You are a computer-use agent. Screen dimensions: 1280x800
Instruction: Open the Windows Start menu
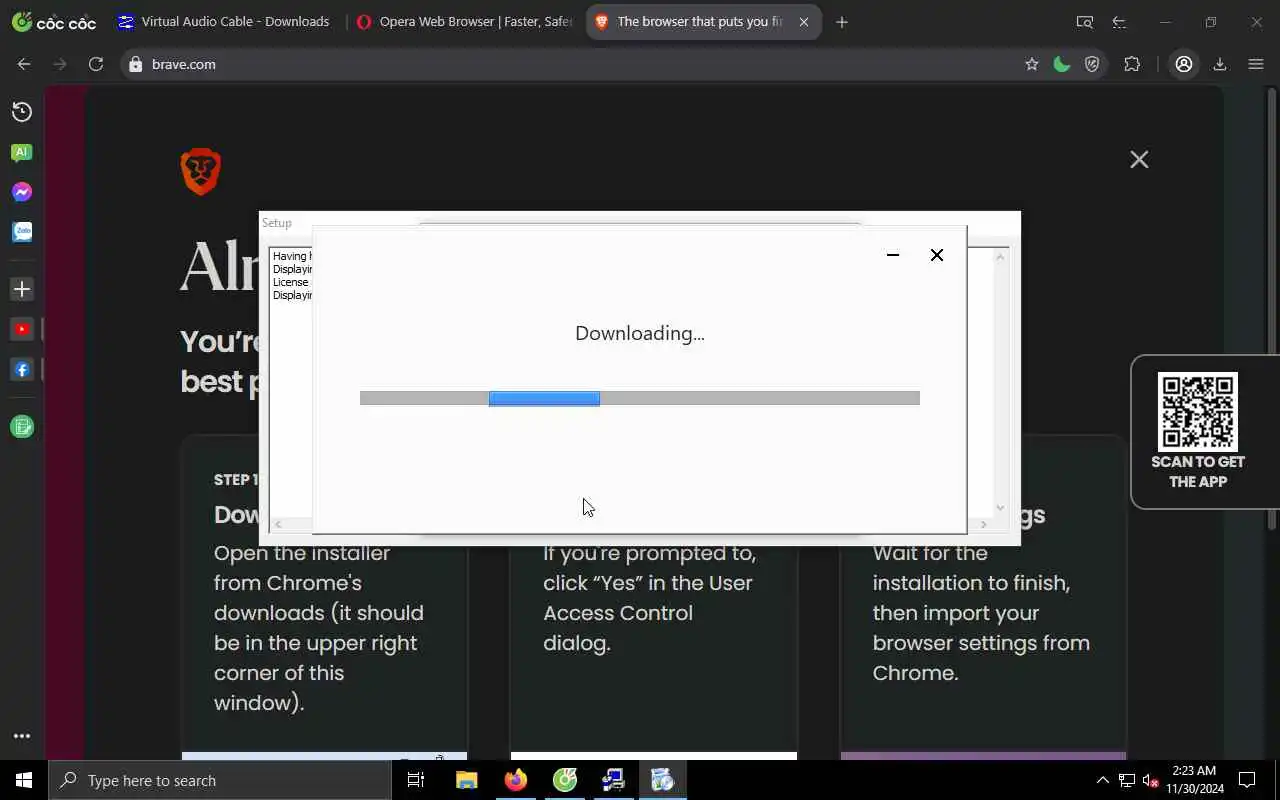[24, 780]
